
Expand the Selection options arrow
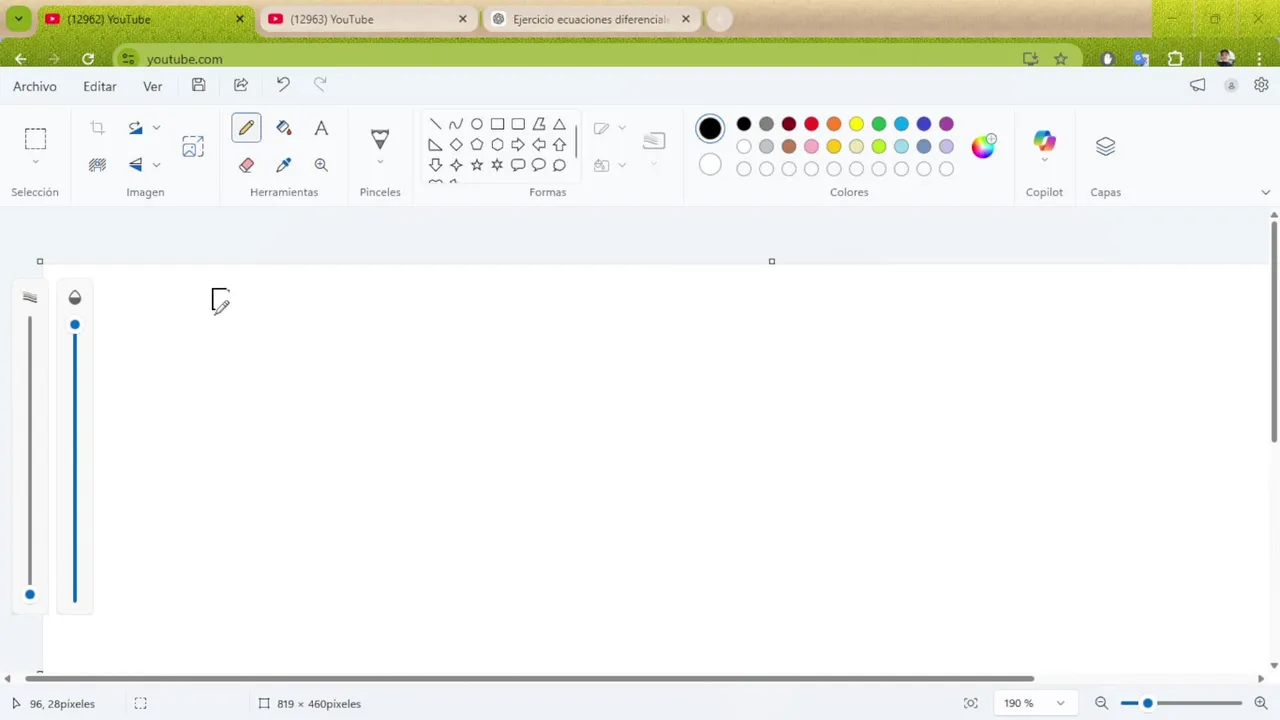tap(35, 162)
